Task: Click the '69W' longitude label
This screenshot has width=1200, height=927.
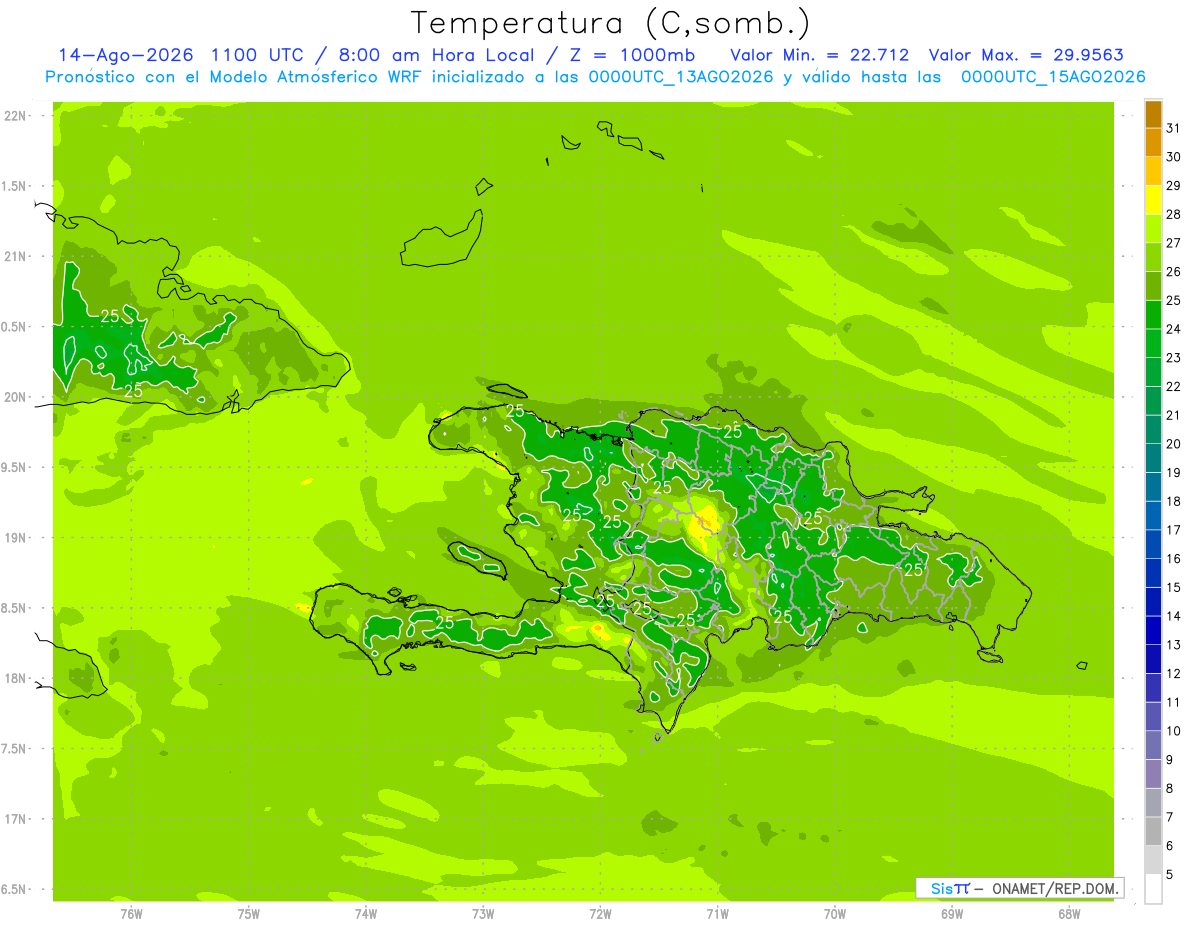Action: point(952,914)
